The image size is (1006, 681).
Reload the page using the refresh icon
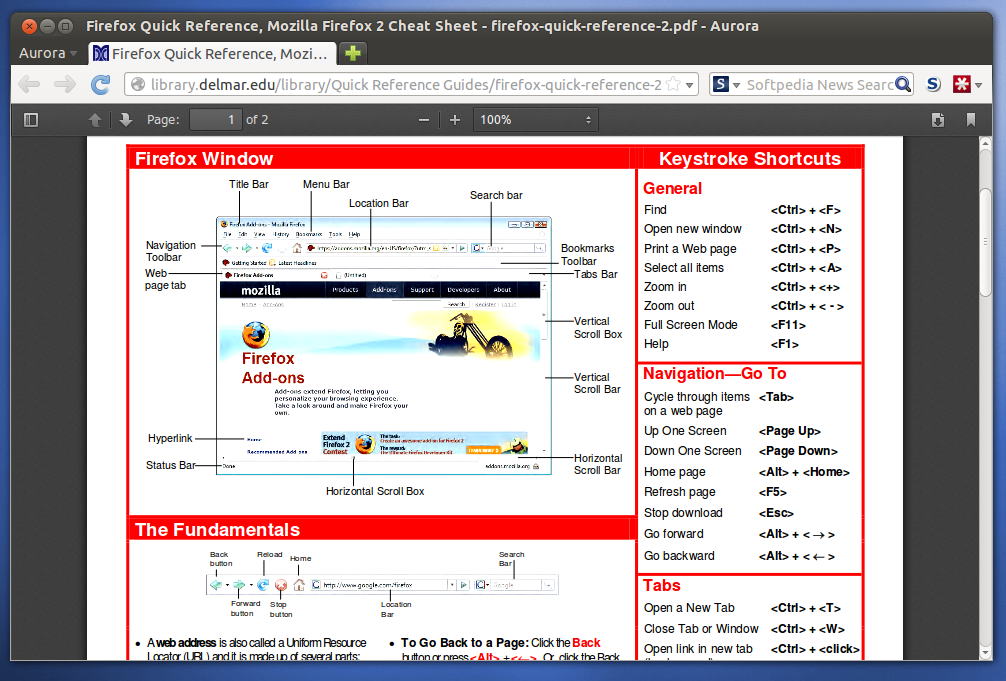point(100,85)
